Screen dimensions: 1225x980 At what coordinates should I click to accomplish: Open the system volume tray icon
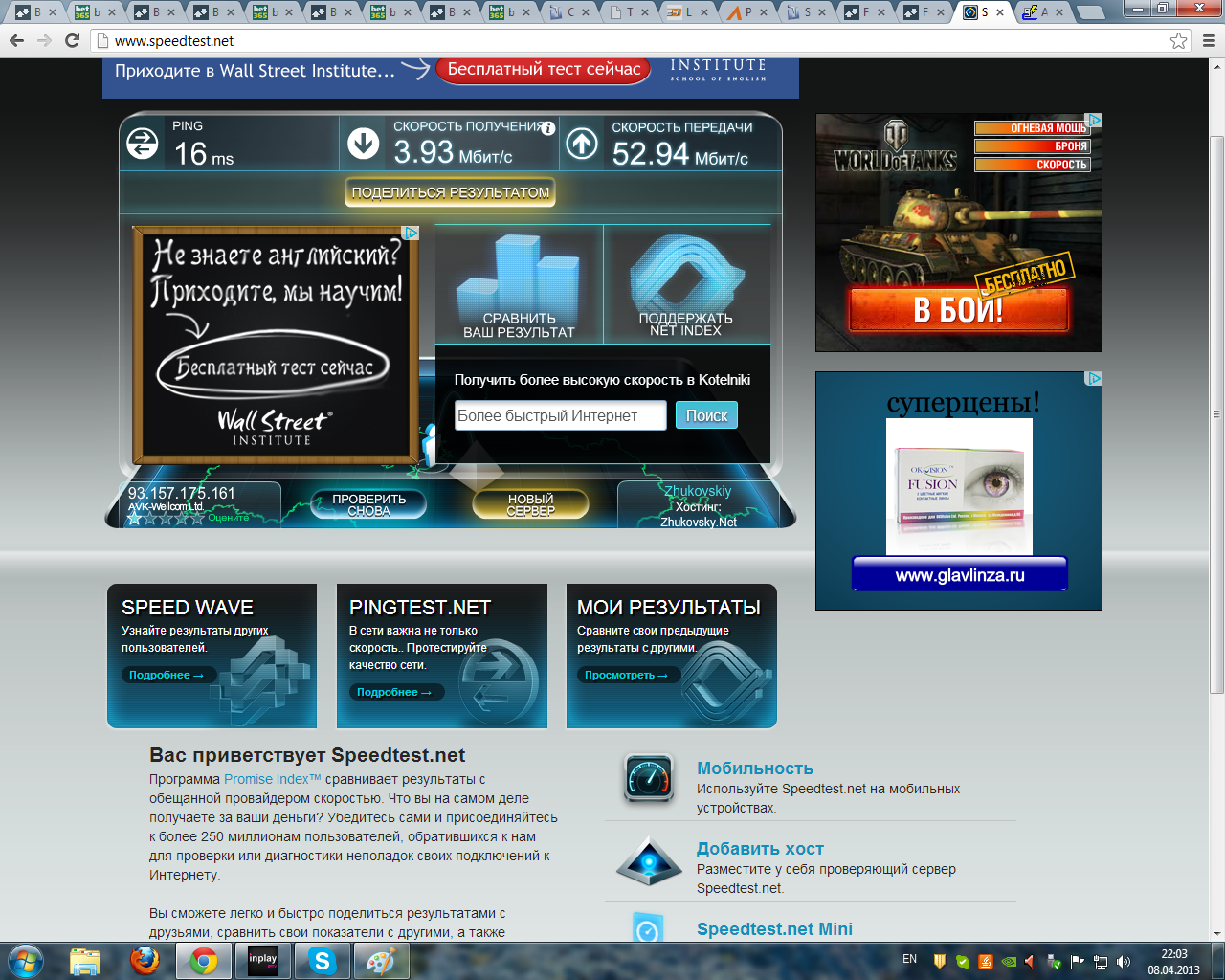tap(1124, 961)
